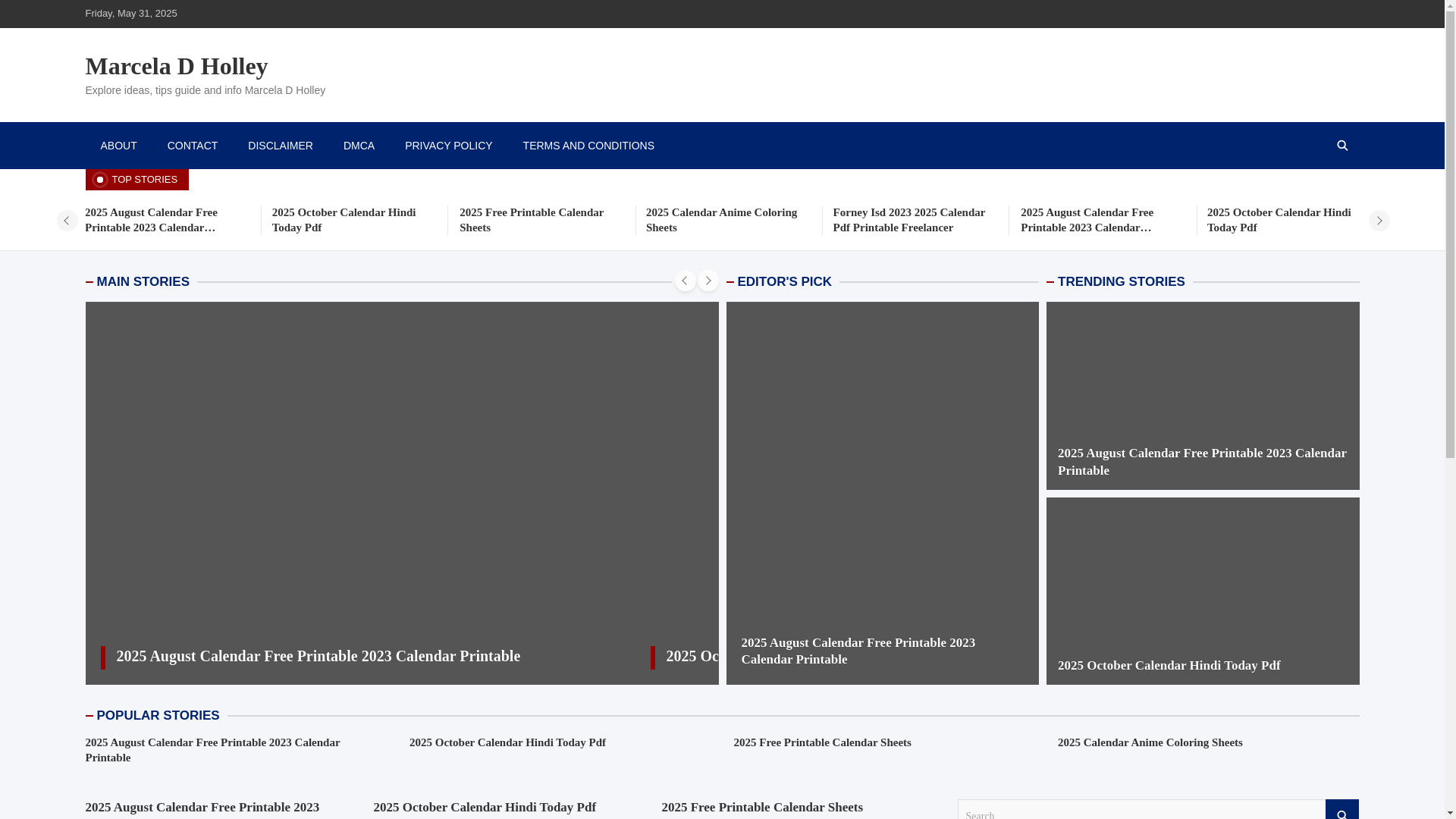
Task: Open popular story 2025 October Calendar Hindi Today Pdf
Action: pos(507,742)
